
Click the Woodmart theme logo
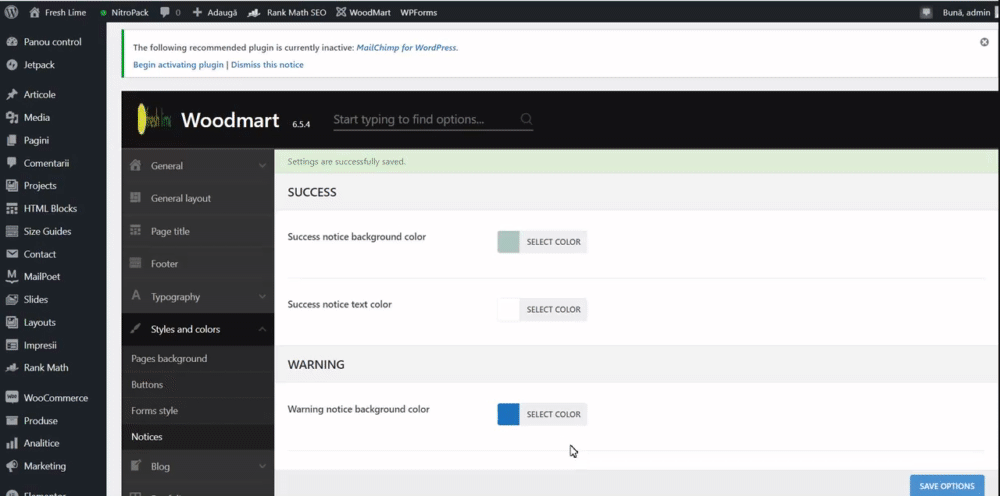coord(154,119)
